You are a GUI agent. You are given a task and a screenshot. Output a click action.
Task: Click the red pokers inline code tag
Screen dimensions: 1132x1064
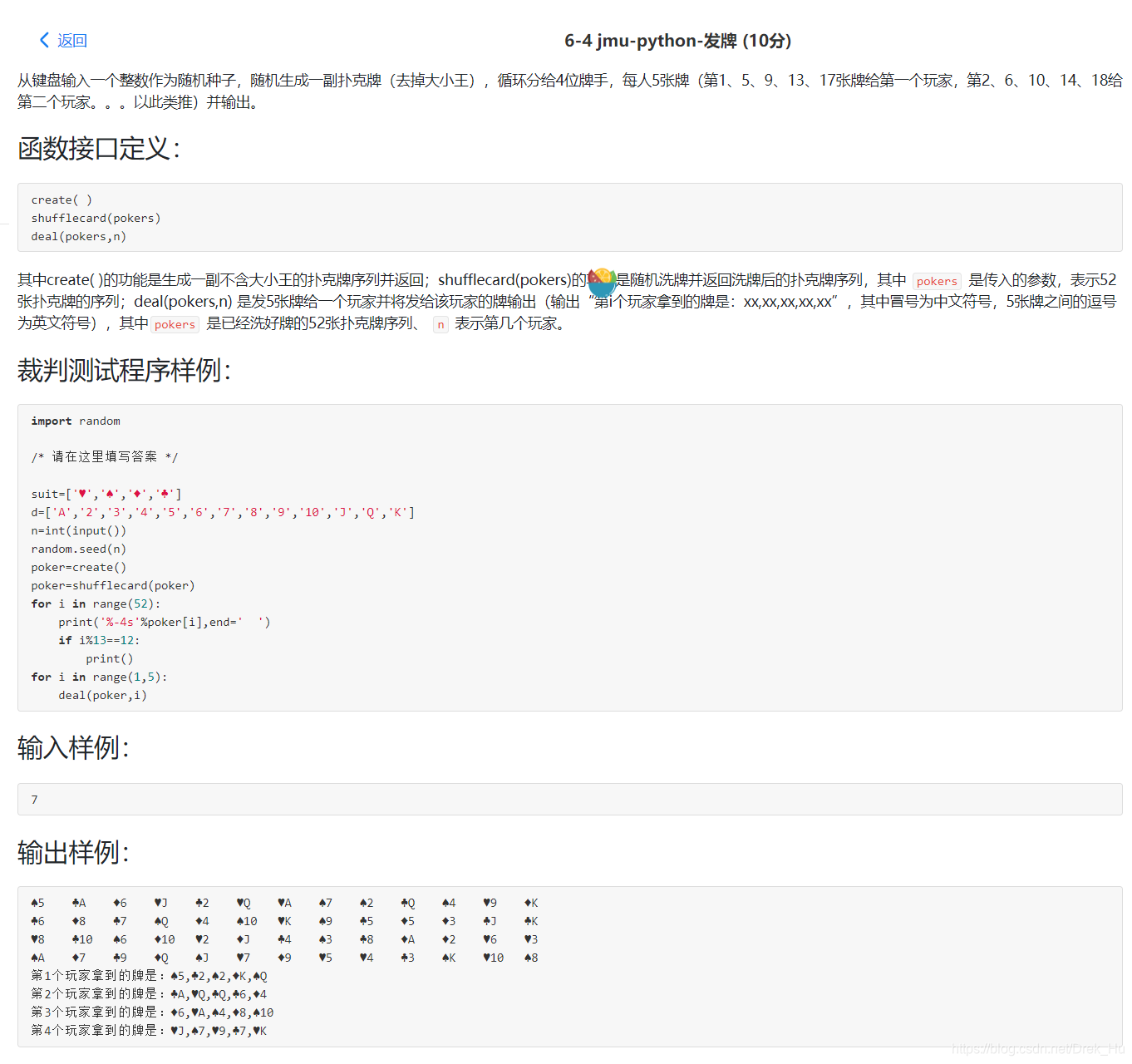[x=937, y=281]
